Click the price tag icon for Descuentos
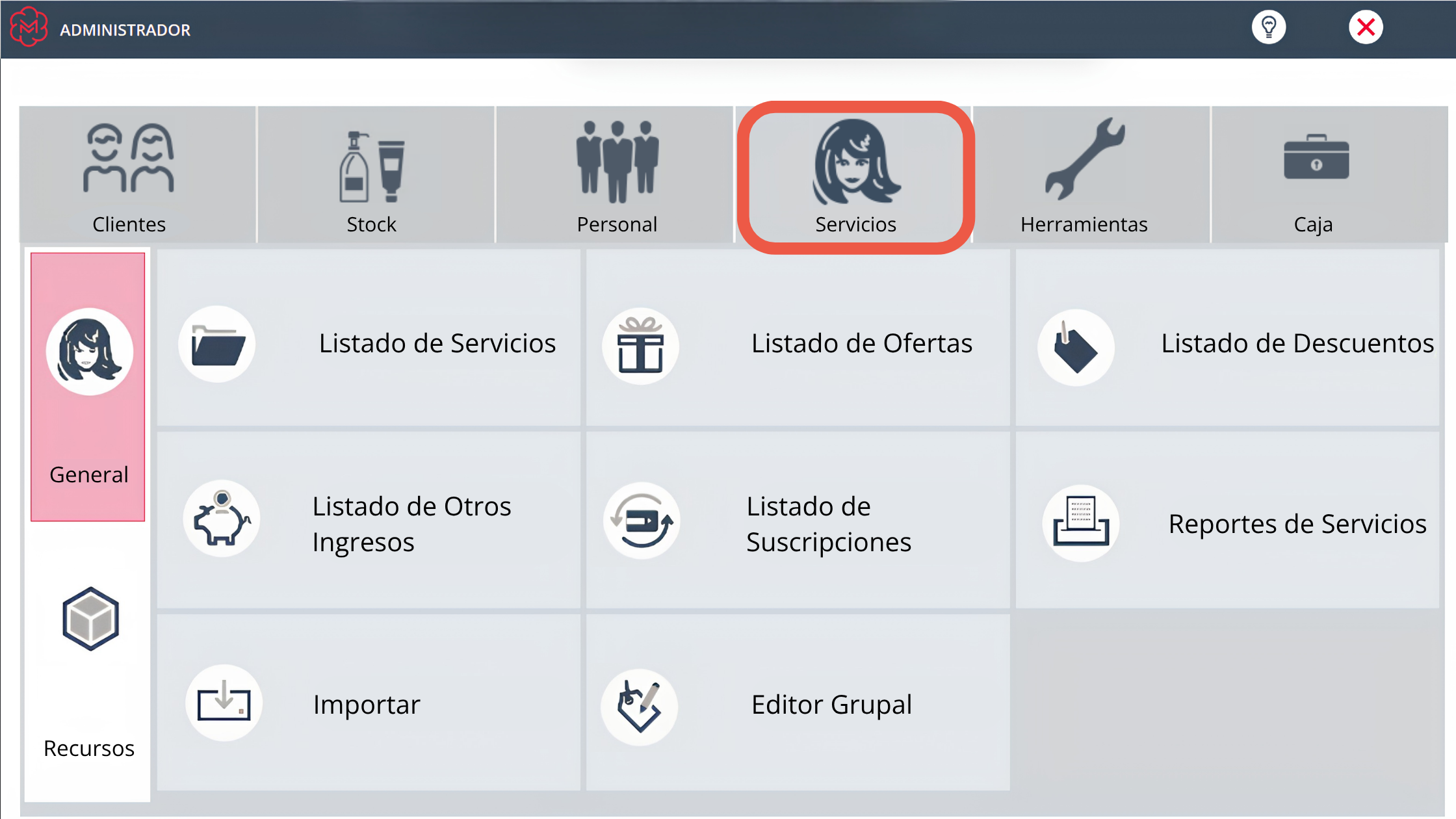 [1076, 347]
